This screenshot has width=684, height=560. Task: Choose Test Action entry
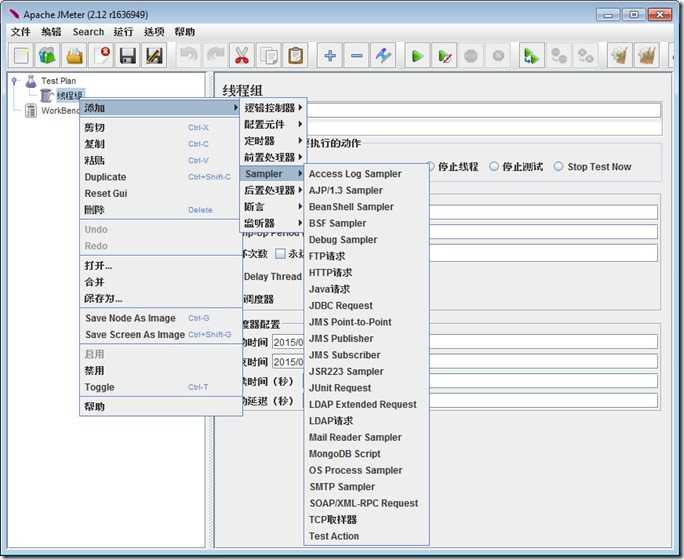366,536
